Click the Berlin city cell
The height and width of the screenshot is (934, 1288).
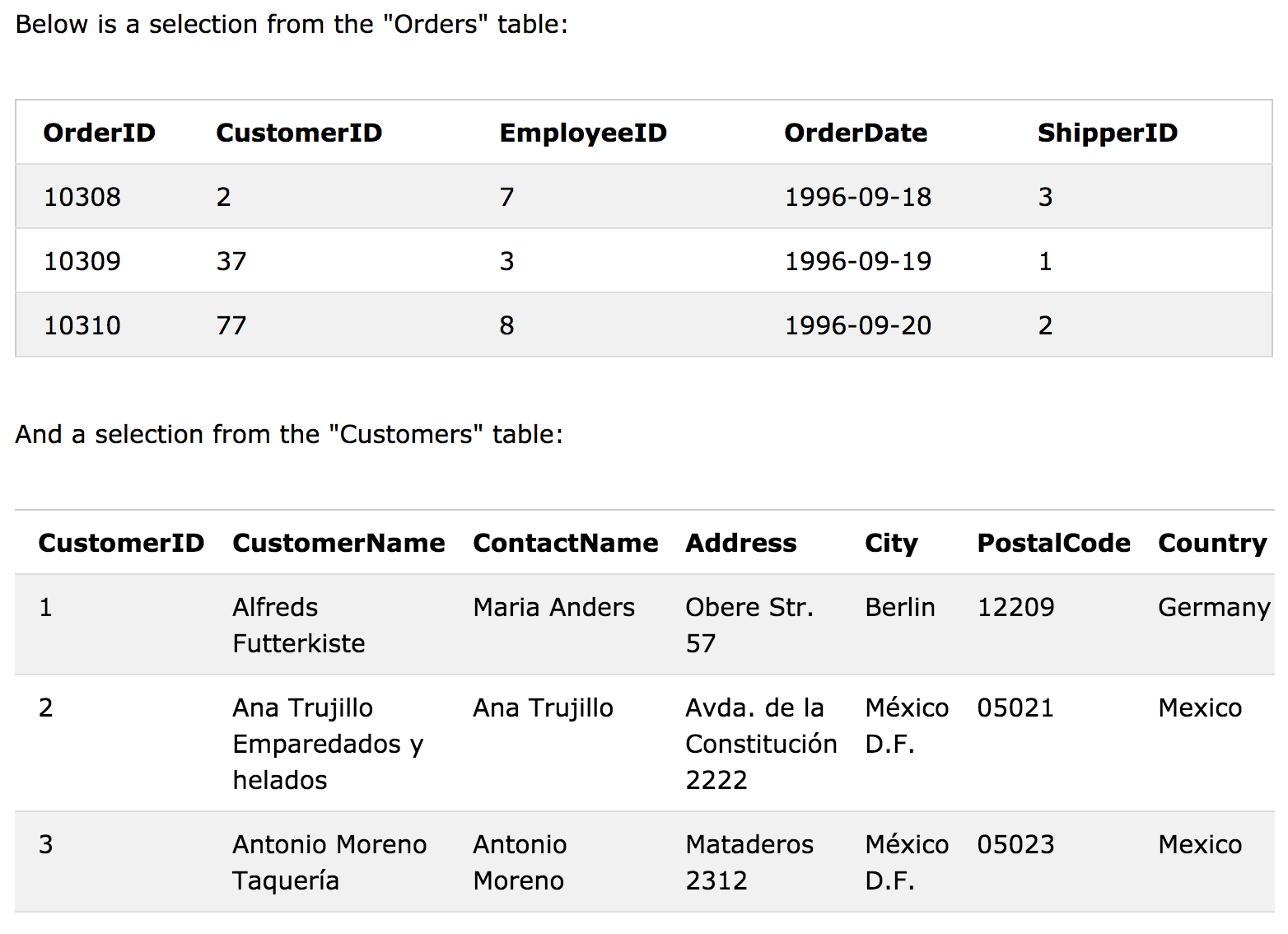(x=899, y=607)
